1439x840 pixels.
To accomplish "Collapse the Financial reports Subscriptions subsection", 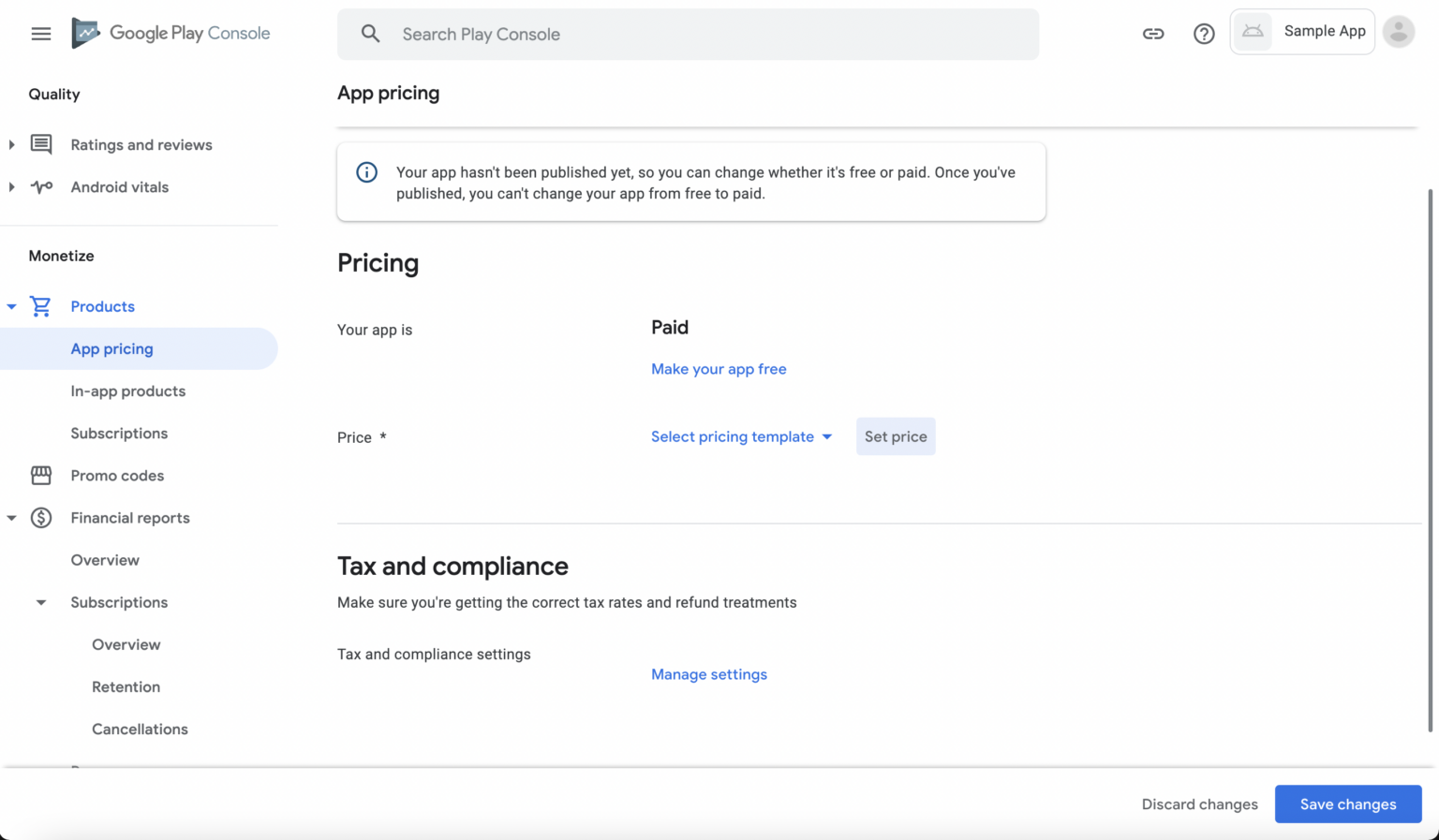I will (x=41, y=602).
